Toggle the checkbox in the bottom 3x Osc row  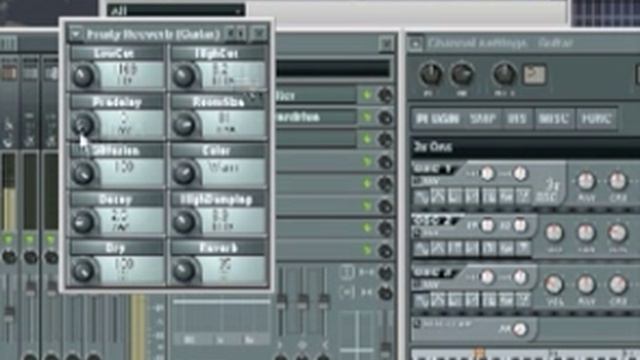pyautogui.click(x=417, y=324)
